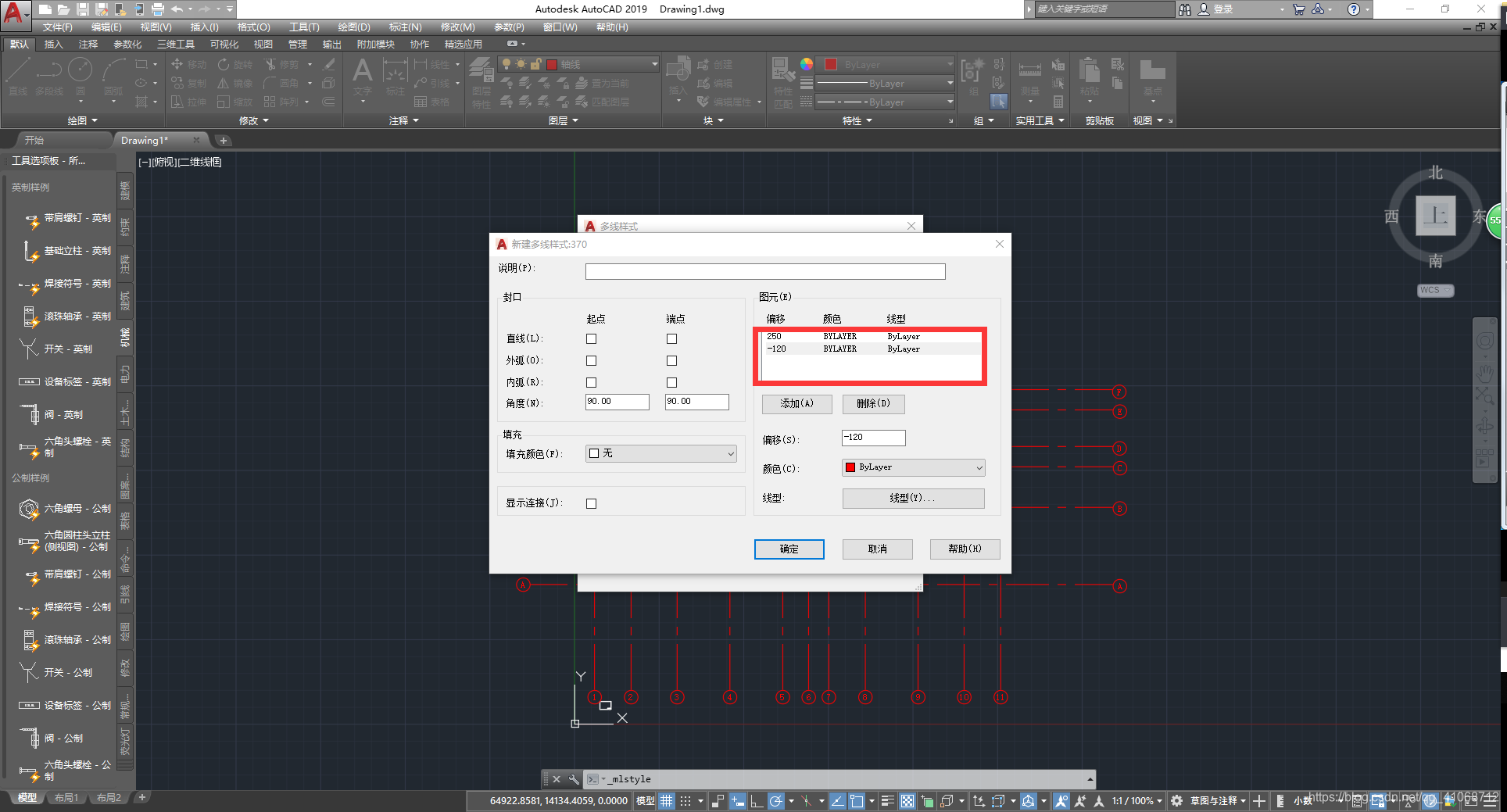The width and height of the screenshot is (1507, 812).
Task: Click the Rotate (旋转) tool
Action: (234, 64)
